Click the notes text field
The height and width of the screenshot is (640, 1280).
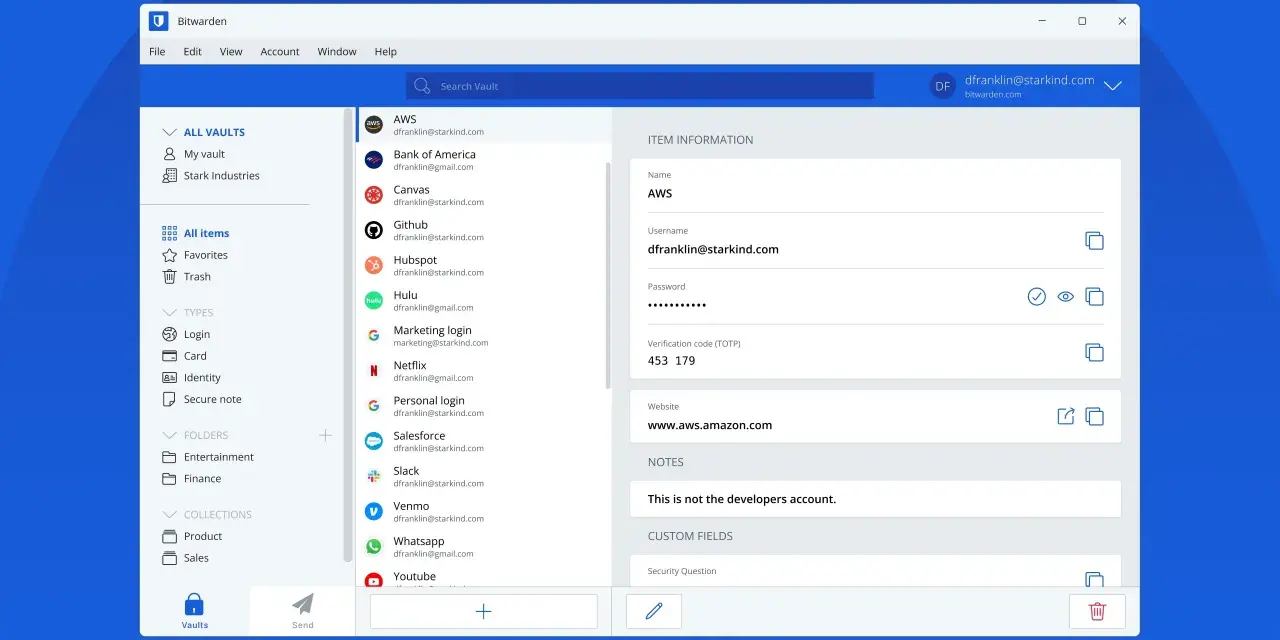pyautogui.click(x=875, y=499)
